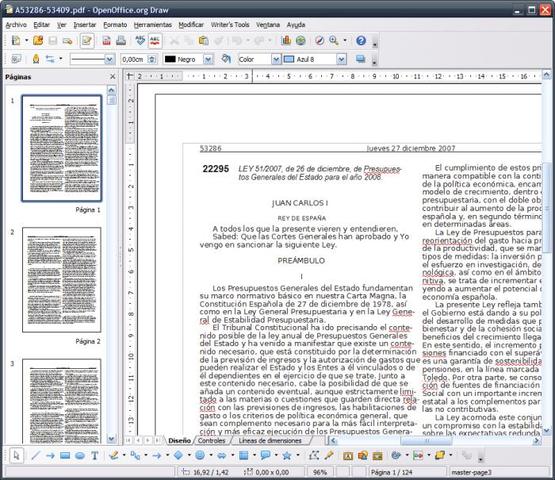The image size is (555, 480).
Task: Select the Curve drawing tool
Action: pos(114,456)
